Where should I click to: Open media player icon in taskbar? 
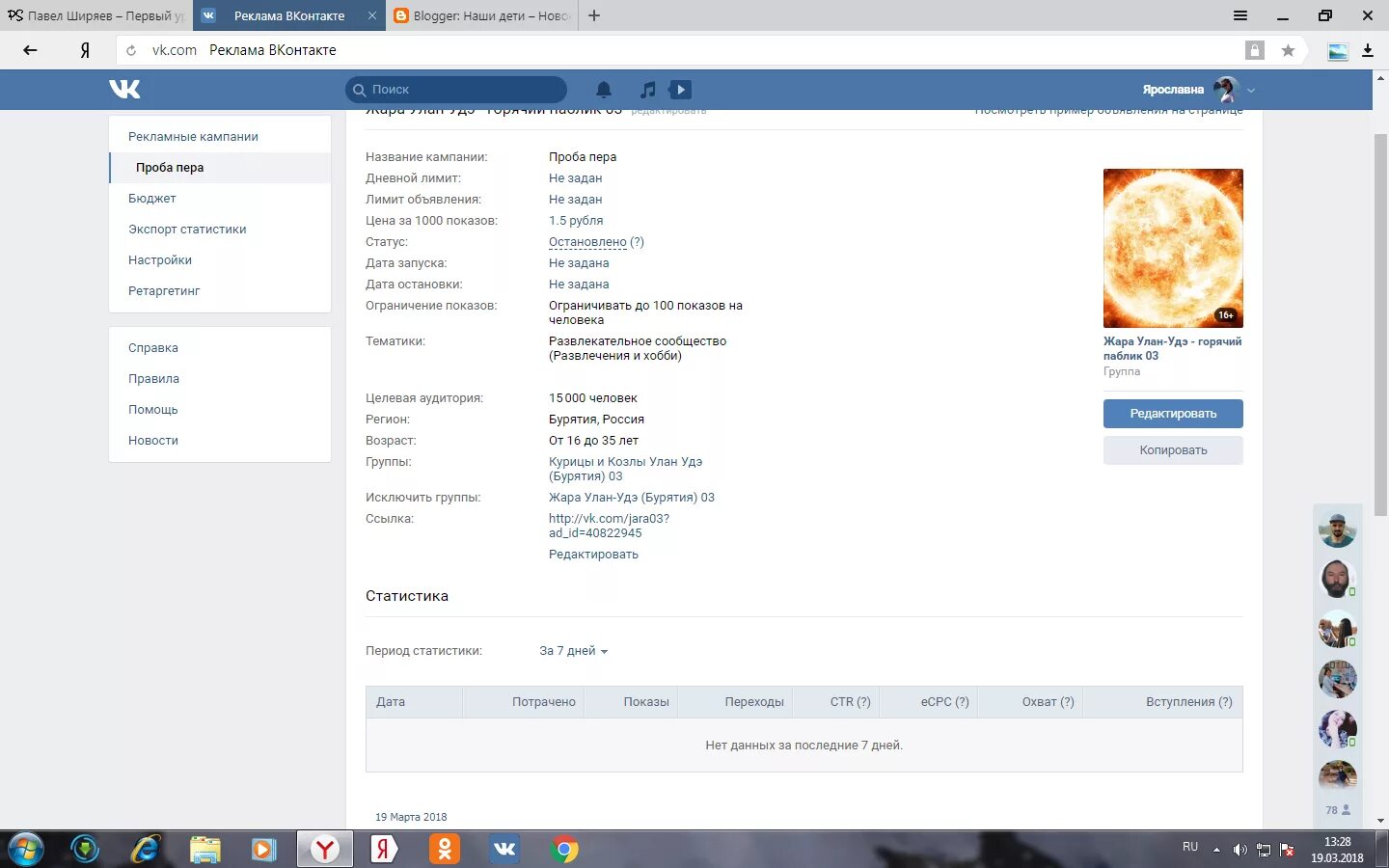click(x=263, y=850)
